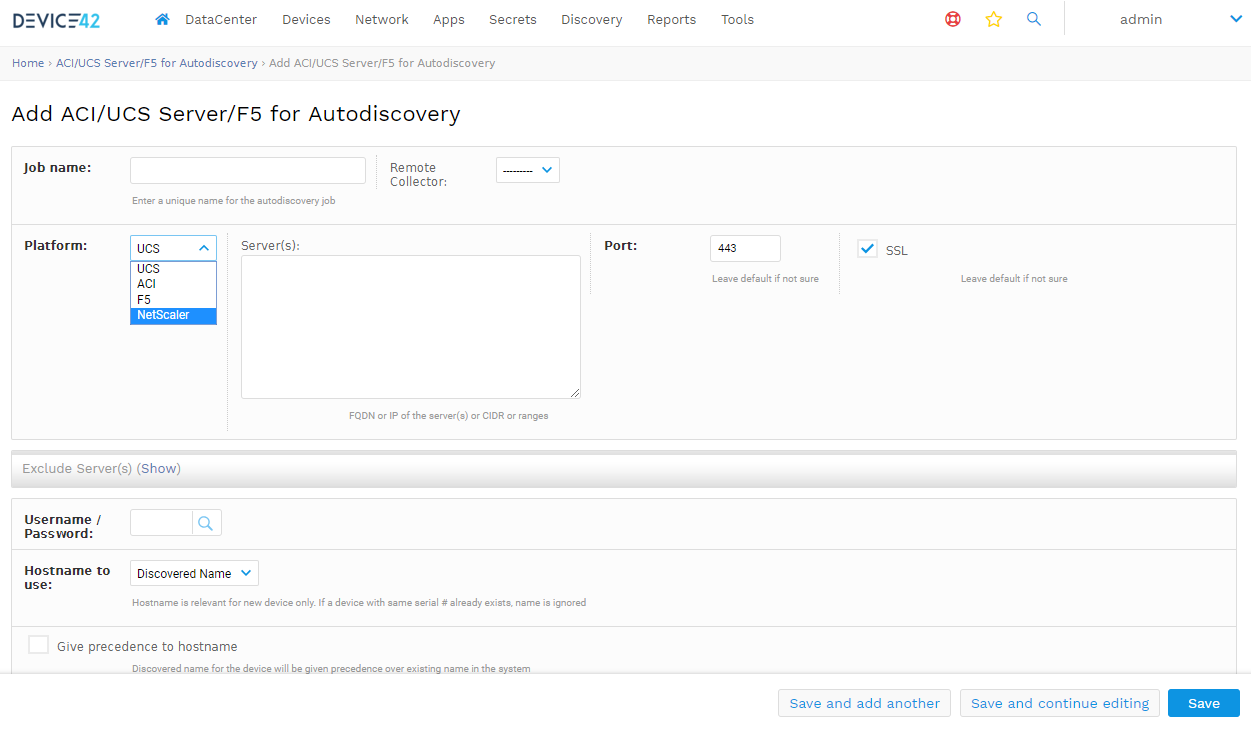Choose F5 from the Platform list

point(173,300)
